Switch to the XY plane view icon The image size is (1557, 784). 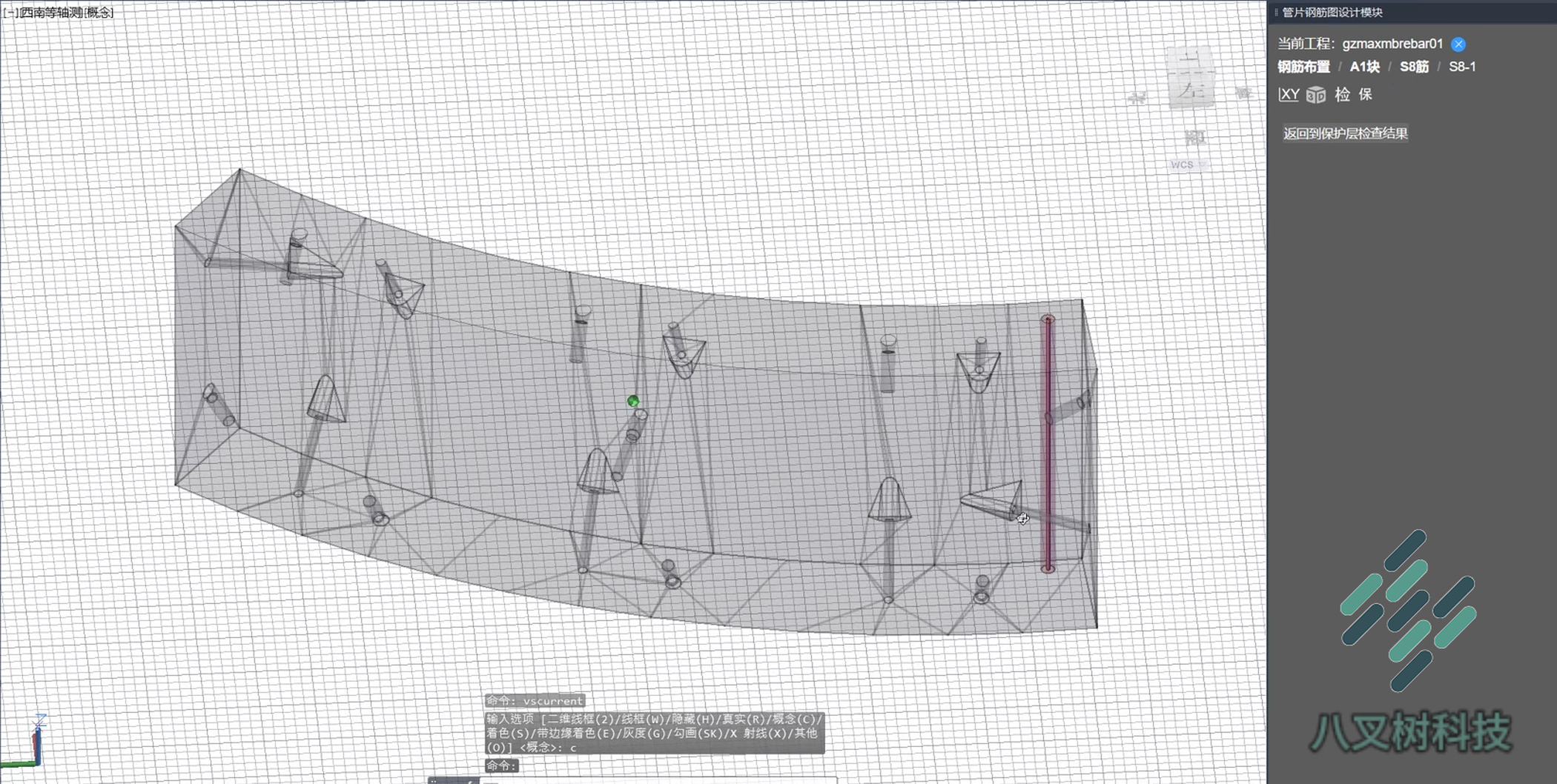1289,95
